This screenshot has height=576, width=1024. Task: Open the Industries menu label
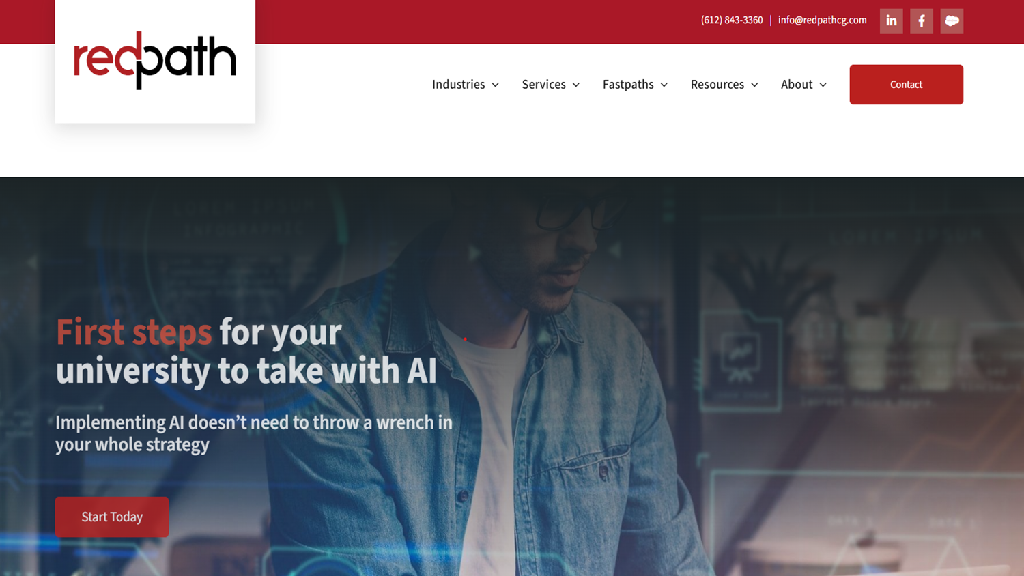click(458, 84)
